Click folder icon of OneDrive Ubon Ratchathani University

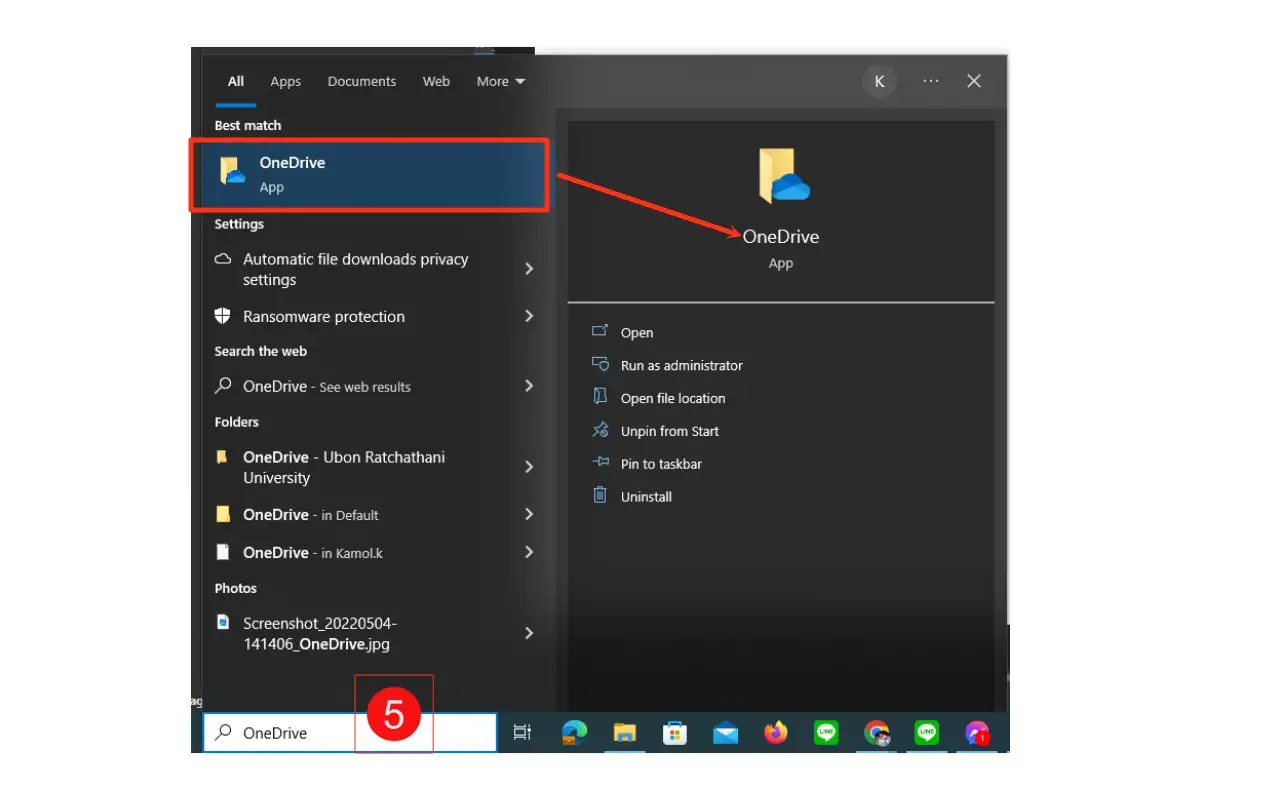[222, 457]
